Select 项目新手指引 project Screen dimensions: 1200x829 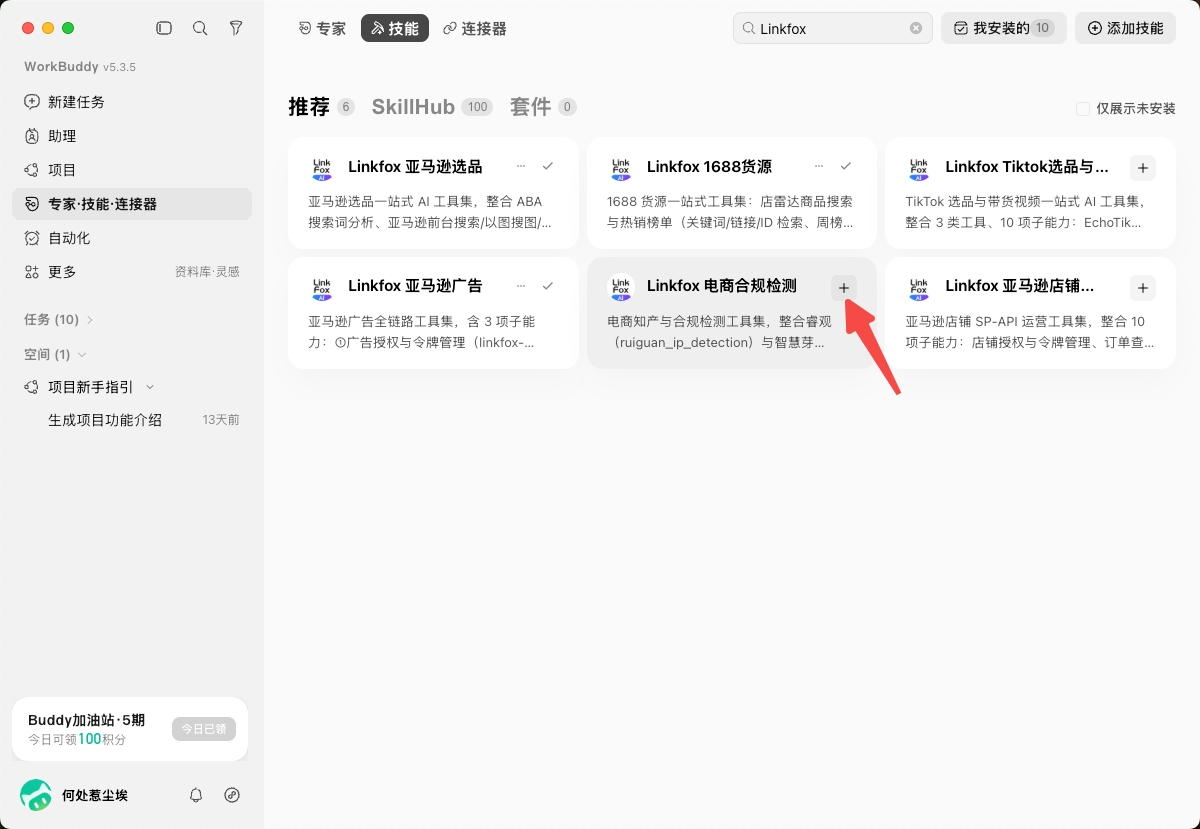click(90, 387)
